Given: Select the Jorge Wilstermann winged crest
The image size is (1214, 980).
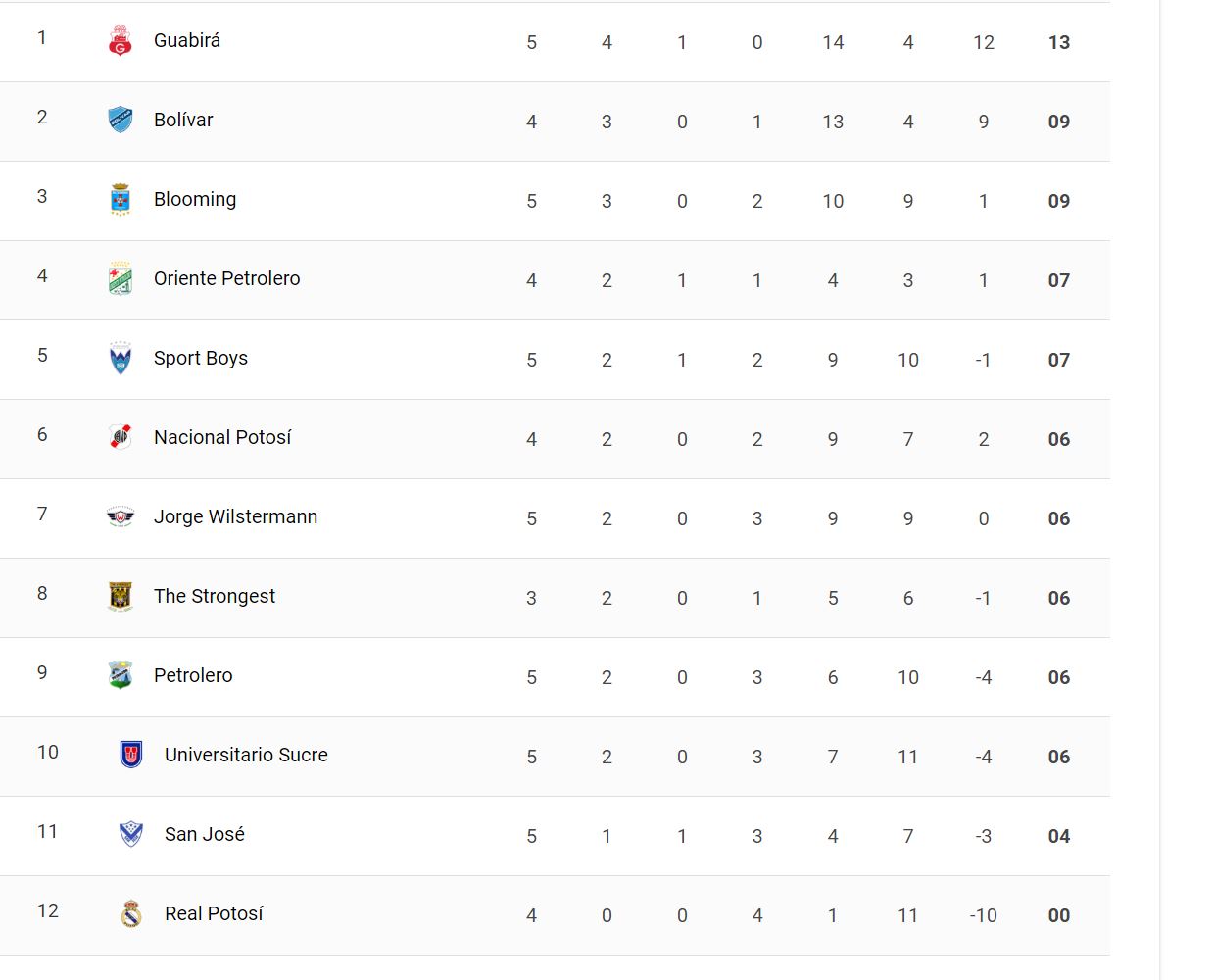Looking at the screenshot, I should coord(120,516).
